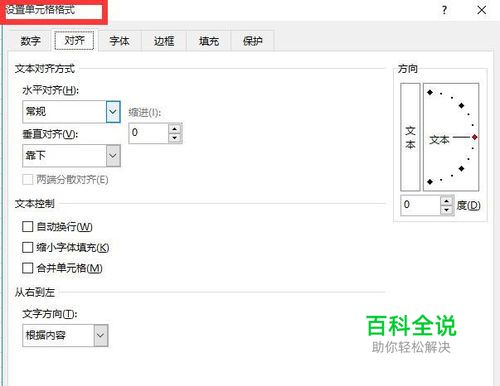Set orientation to top diamond on dial

(x=430, y=92)
